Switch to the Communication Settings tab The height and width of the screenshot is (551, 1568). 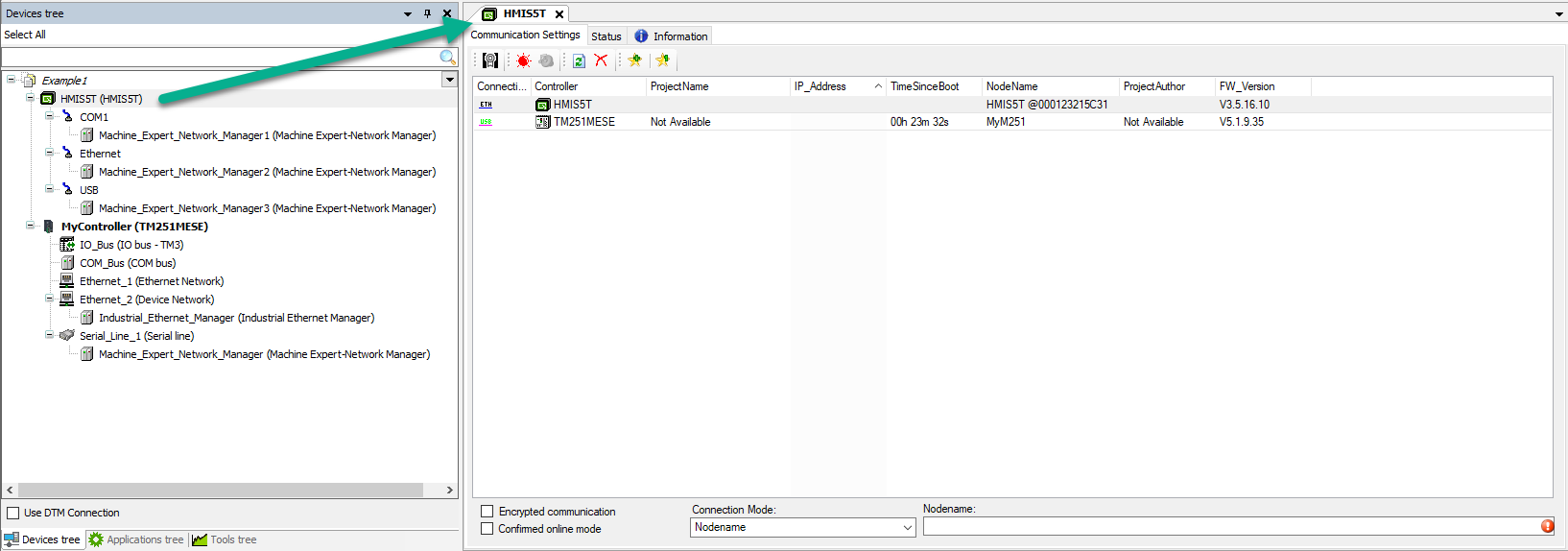coord(525,35)
